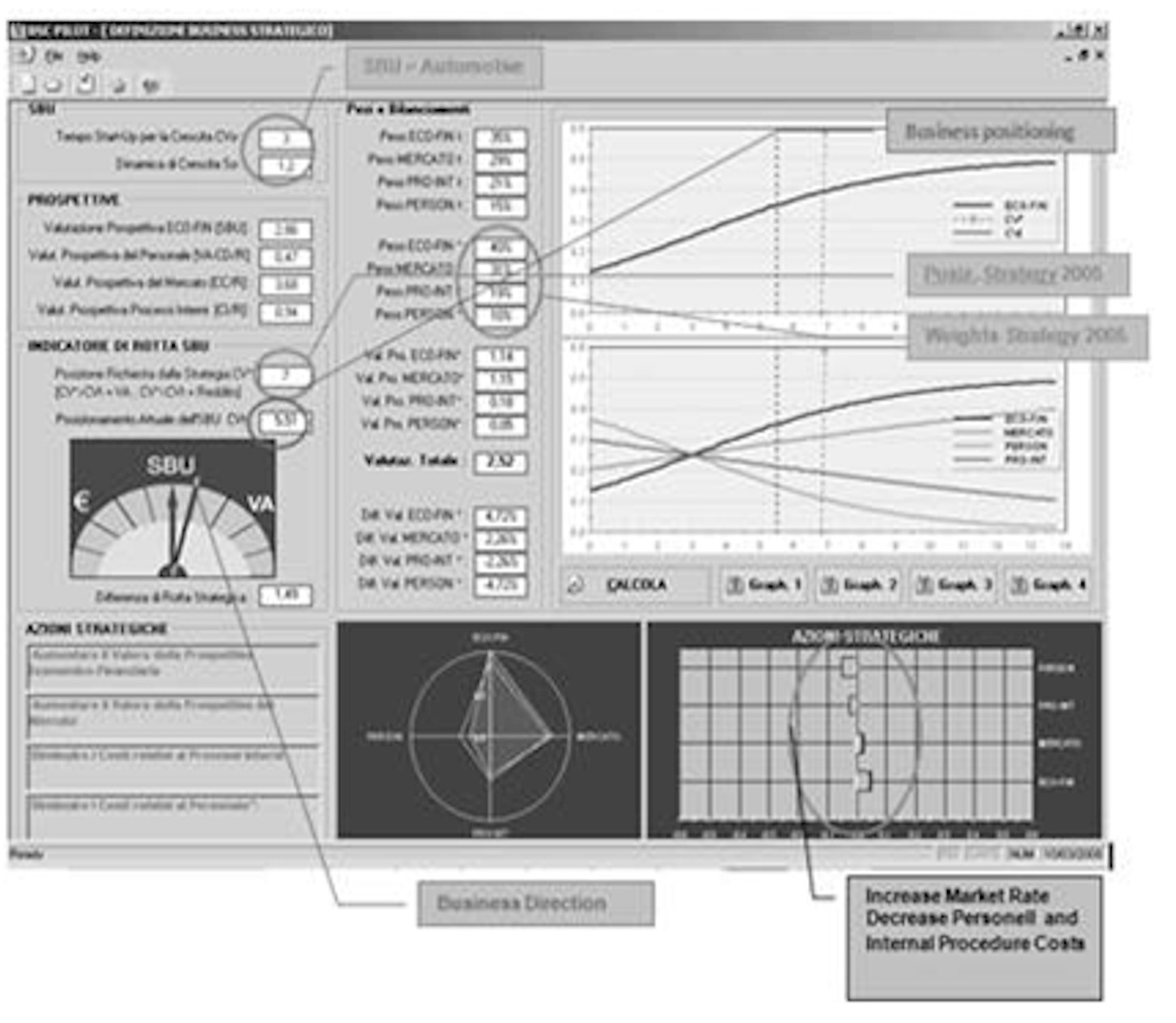
Task: Show Graph. 1
Action: point(764,584)
